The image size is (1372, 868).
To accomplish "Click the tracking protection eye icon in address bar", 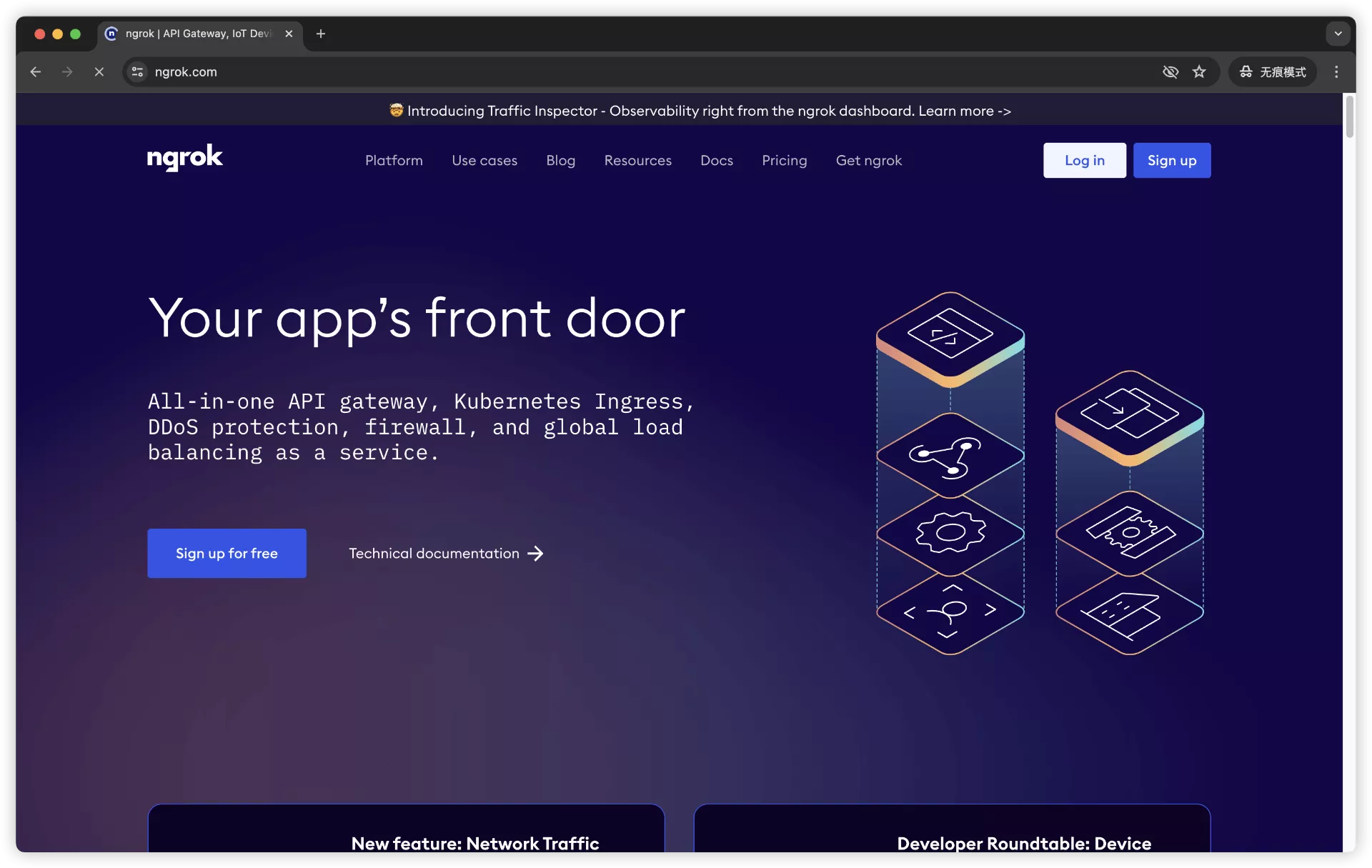I will (x=1170, y=71).
